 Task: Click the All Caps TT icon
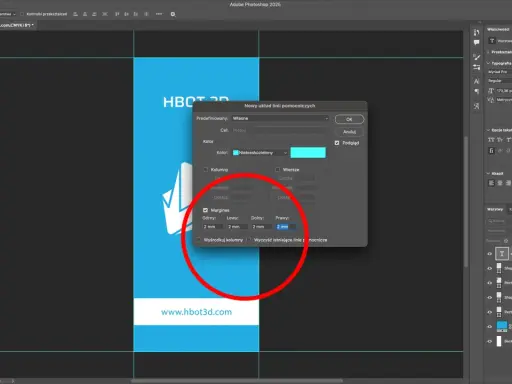[491, 140]
